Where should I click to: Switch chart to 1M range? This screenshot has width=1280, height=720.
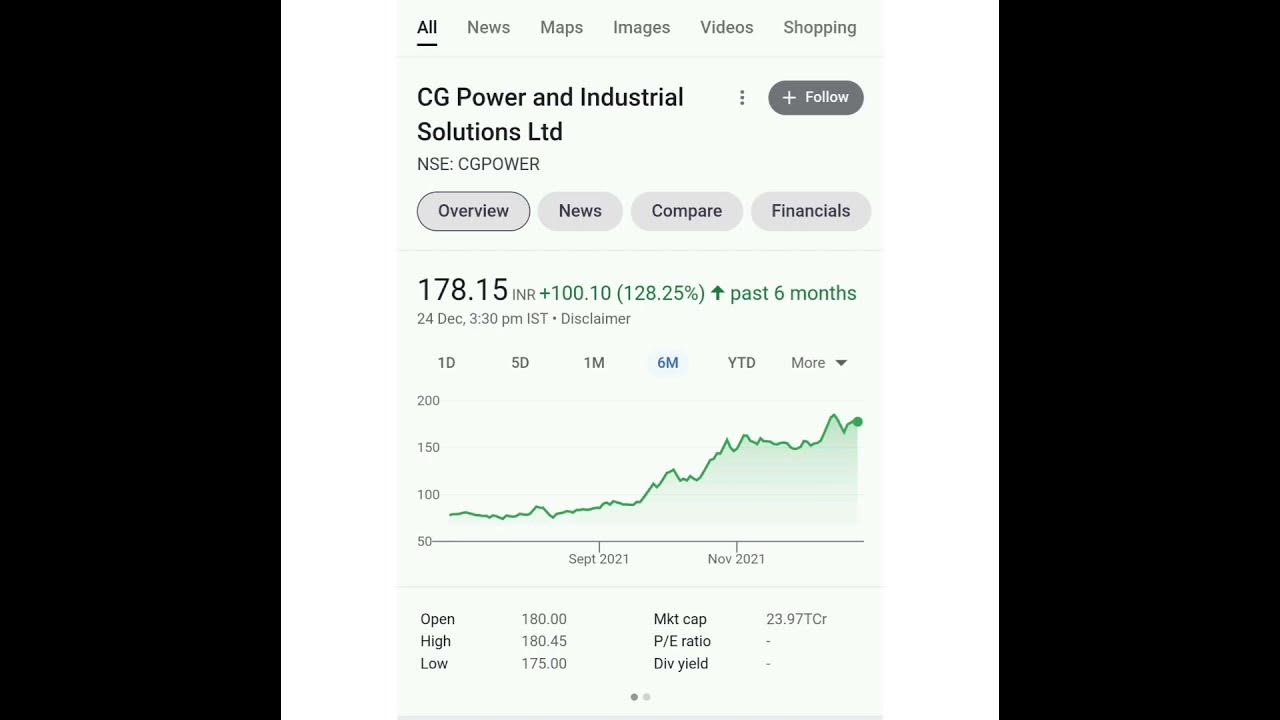point(594,363)
